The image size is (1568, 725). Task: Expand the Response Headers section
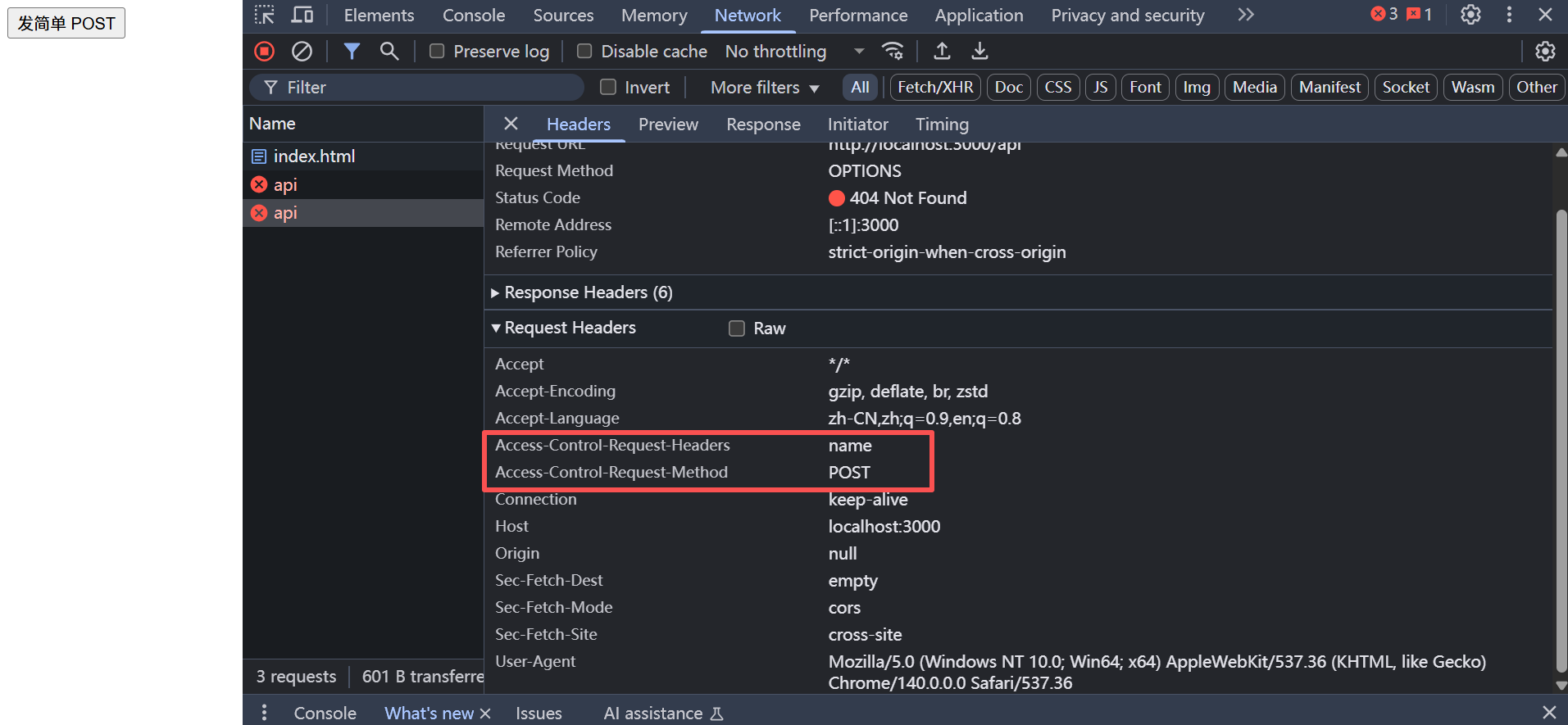click(x=495, y=292)
